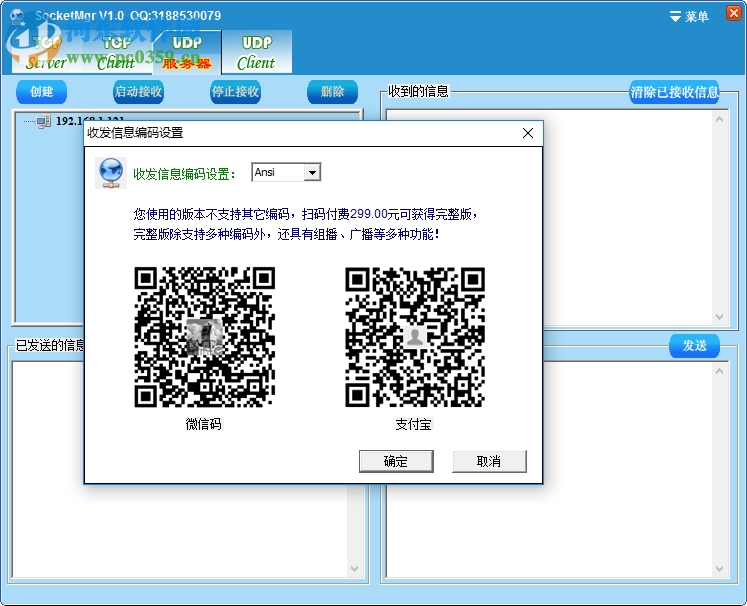Viewport: 747px width, 606px height.
Task: Click the 停止接收 button
Action: click(x=235, y=91)
